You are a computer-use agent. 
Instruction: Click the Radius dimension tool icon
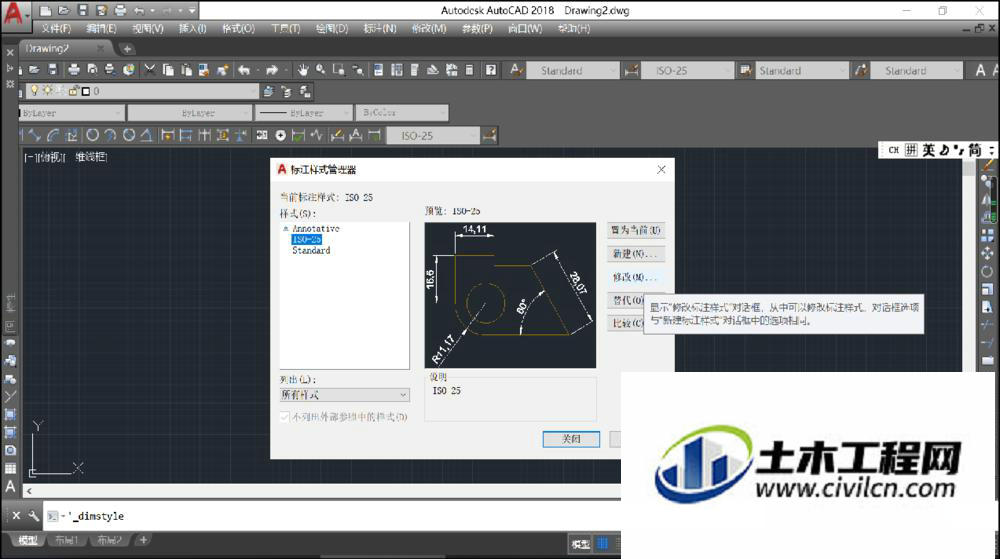tap(92, 135)
